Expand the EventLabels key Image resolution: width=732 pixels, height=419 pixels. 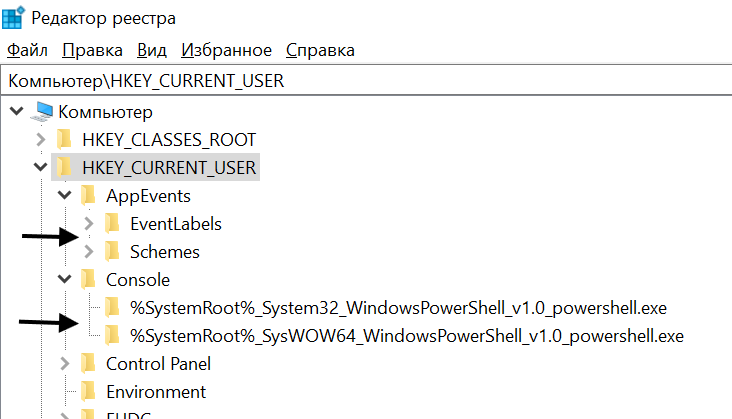pyautogui.click(x=89, y=224)
